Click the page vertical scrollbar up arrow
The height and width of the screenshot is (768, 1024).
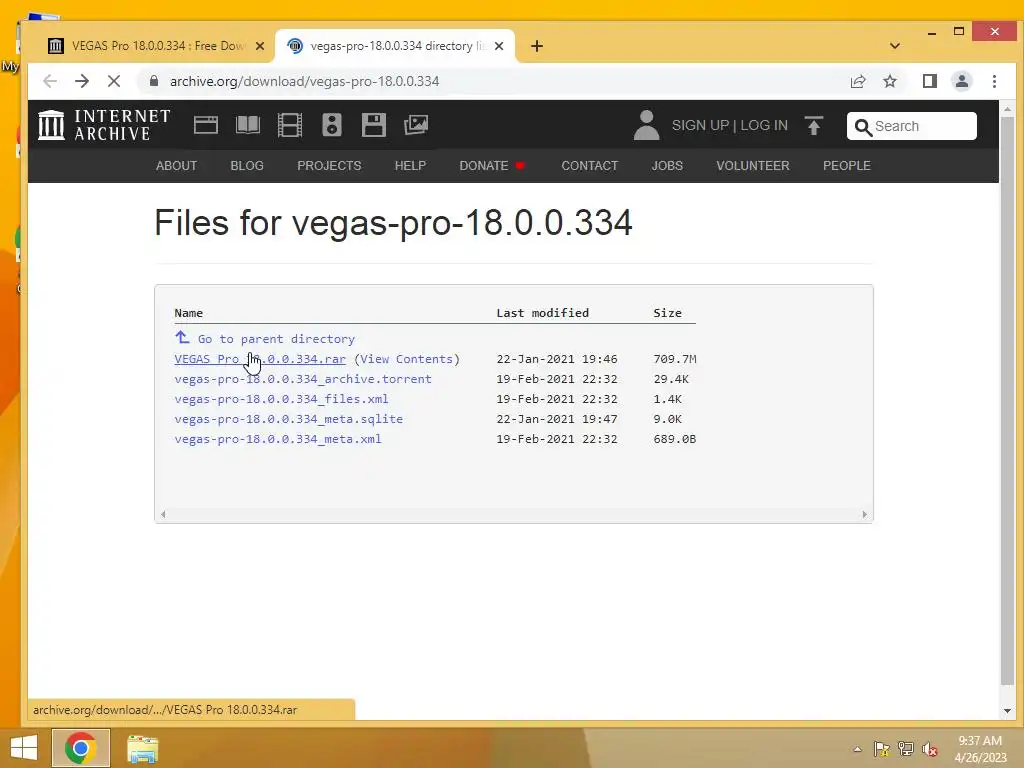tap(1007, 108)
